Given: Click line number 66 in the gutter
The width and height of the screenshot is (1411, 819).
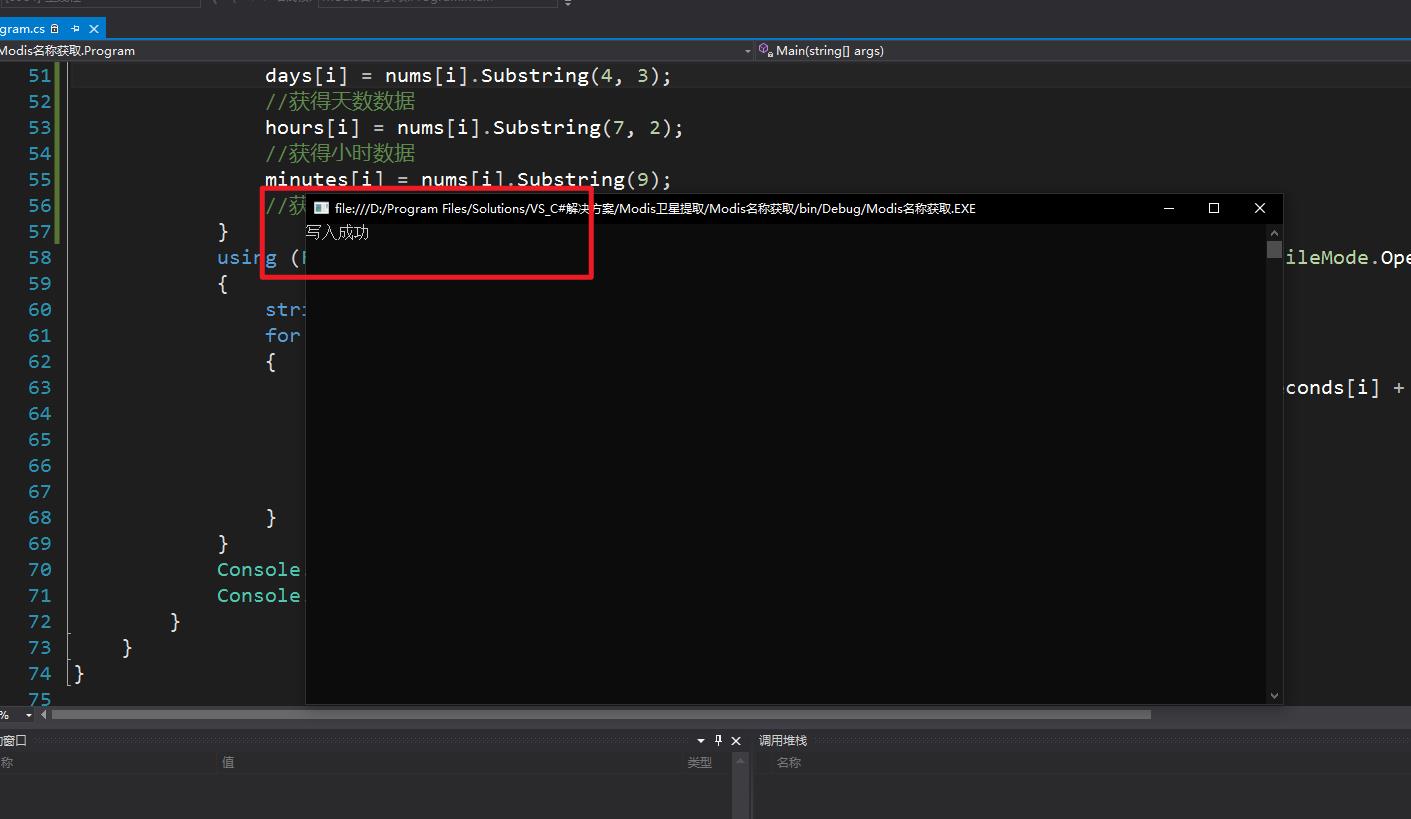Looking at the screenshot, I should [40, 466].
